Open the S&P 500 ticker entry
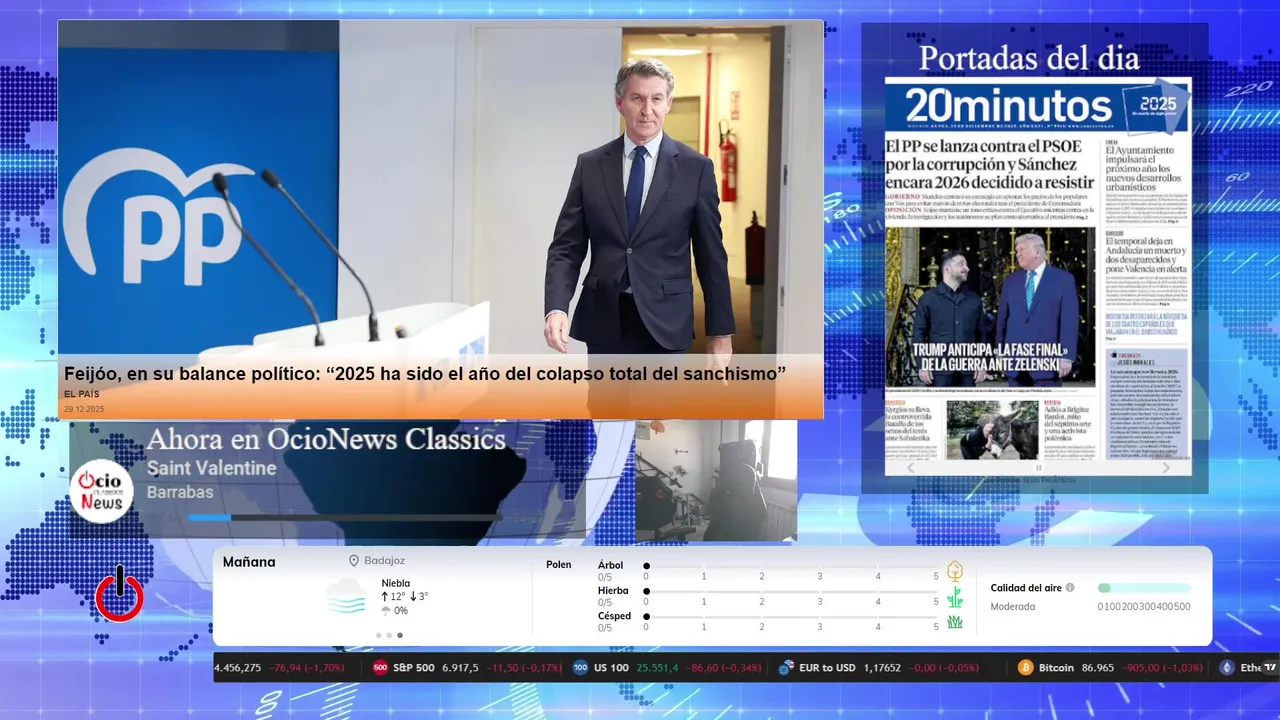1280x720 pixels. tap(468, 667)
